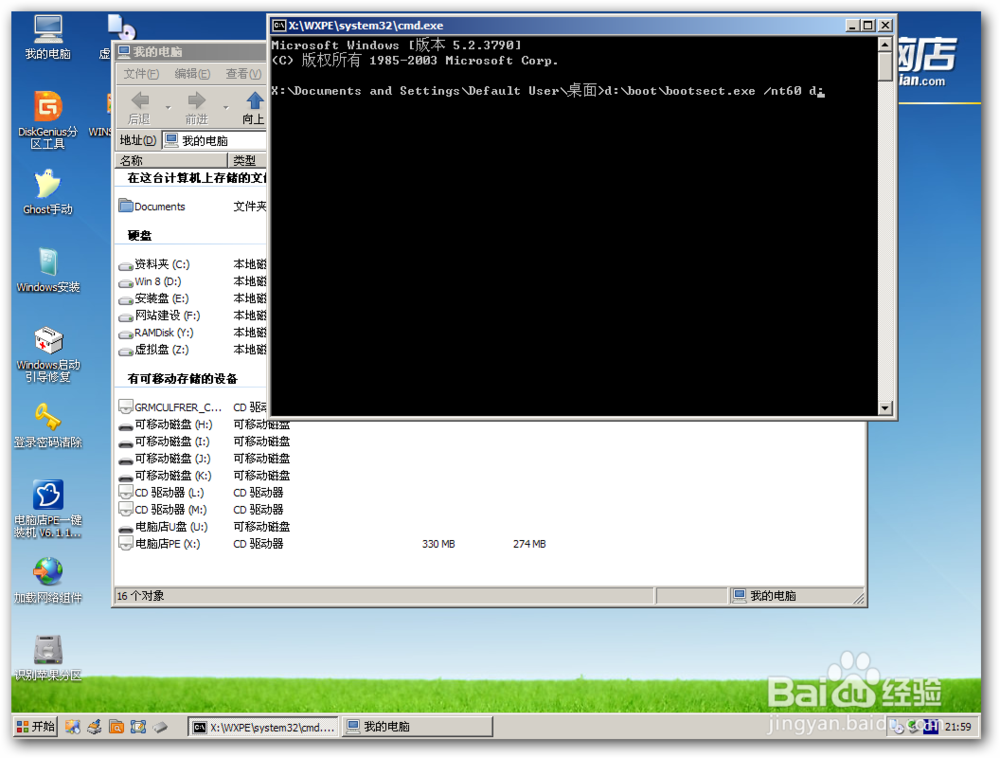Click the 330 MB size cell
The height and width of the screenshot is (758, 1000).
439,544
